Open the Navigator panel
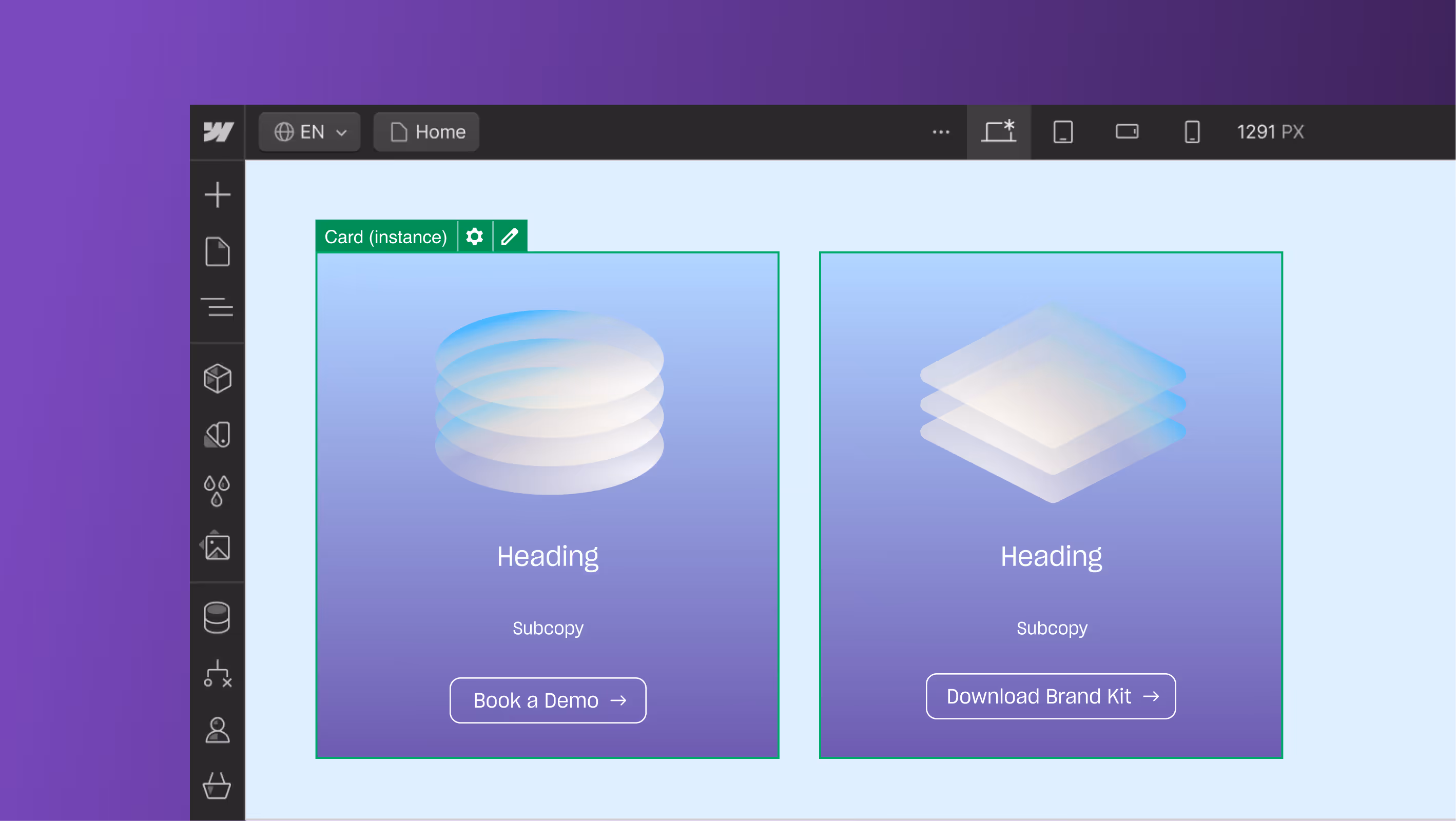Screen dimensions: 1456x821 tap(217, 307)
